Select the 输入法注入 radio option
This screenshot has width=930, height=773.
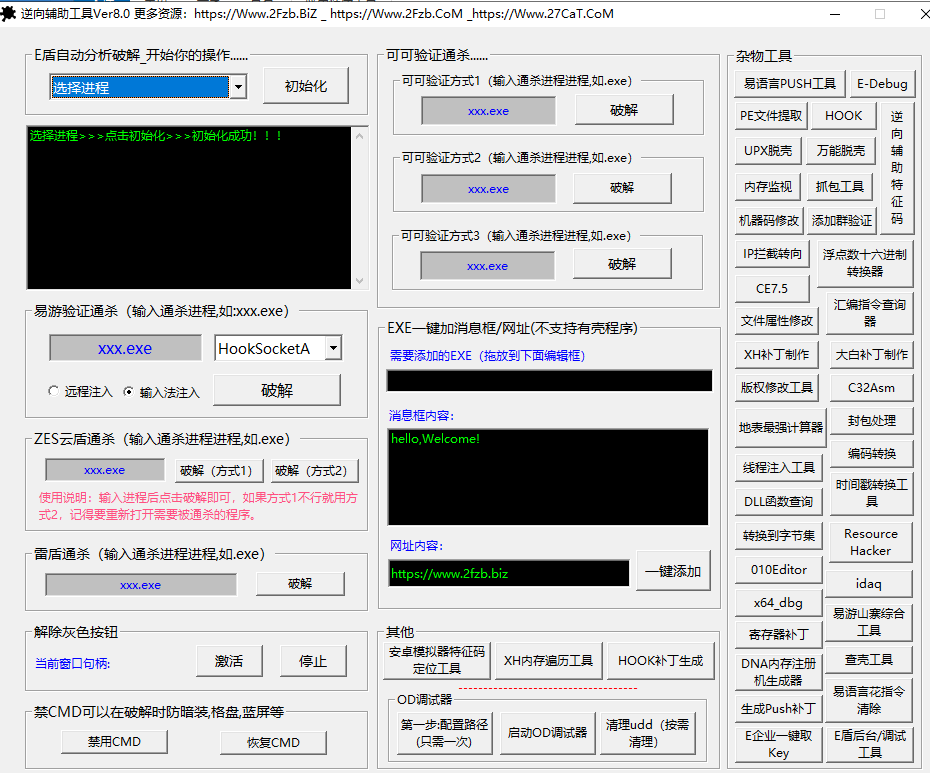click(128, 392)
